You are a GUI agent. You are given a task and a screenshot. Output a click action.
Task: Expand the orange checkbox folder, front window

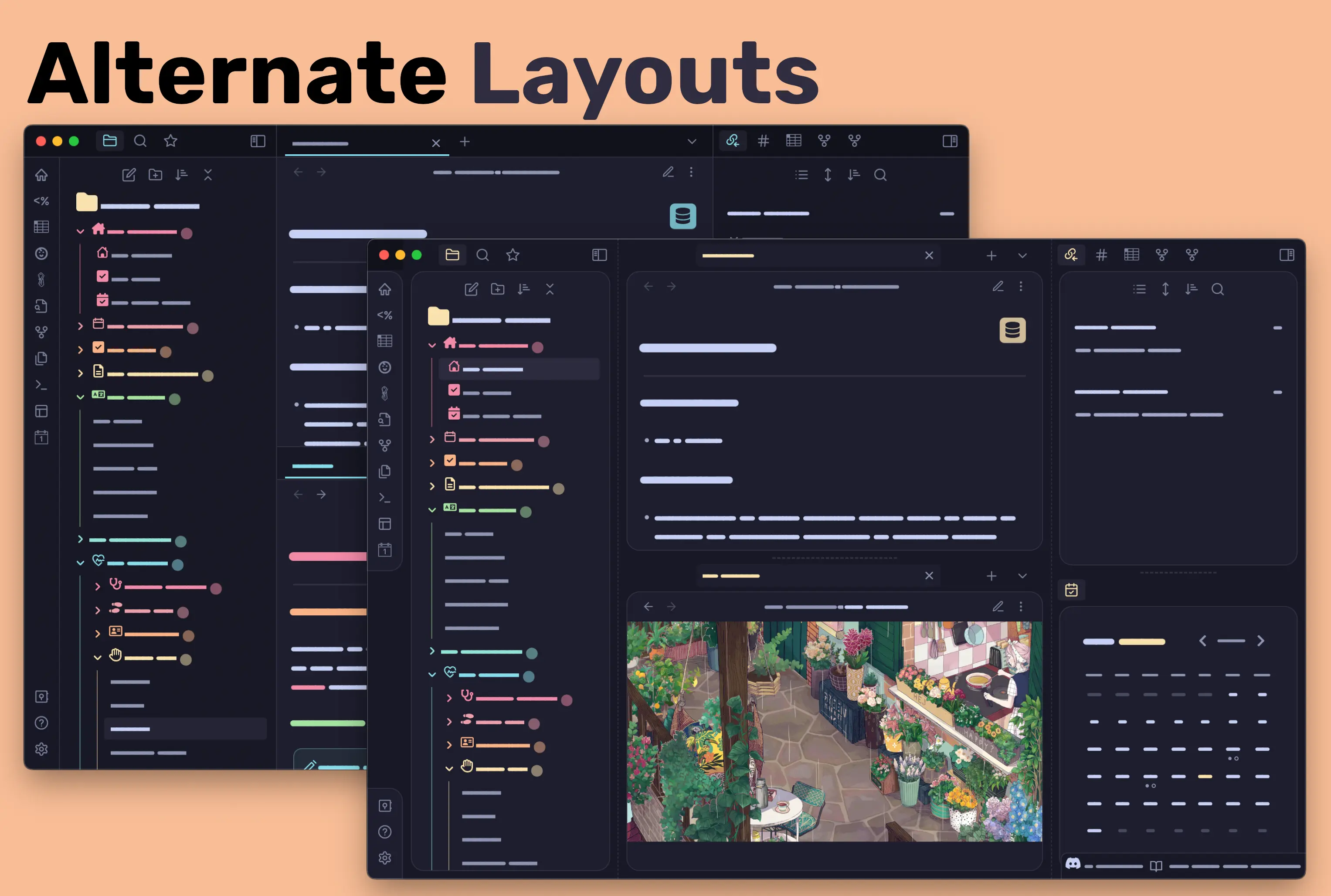coord(432,463)
